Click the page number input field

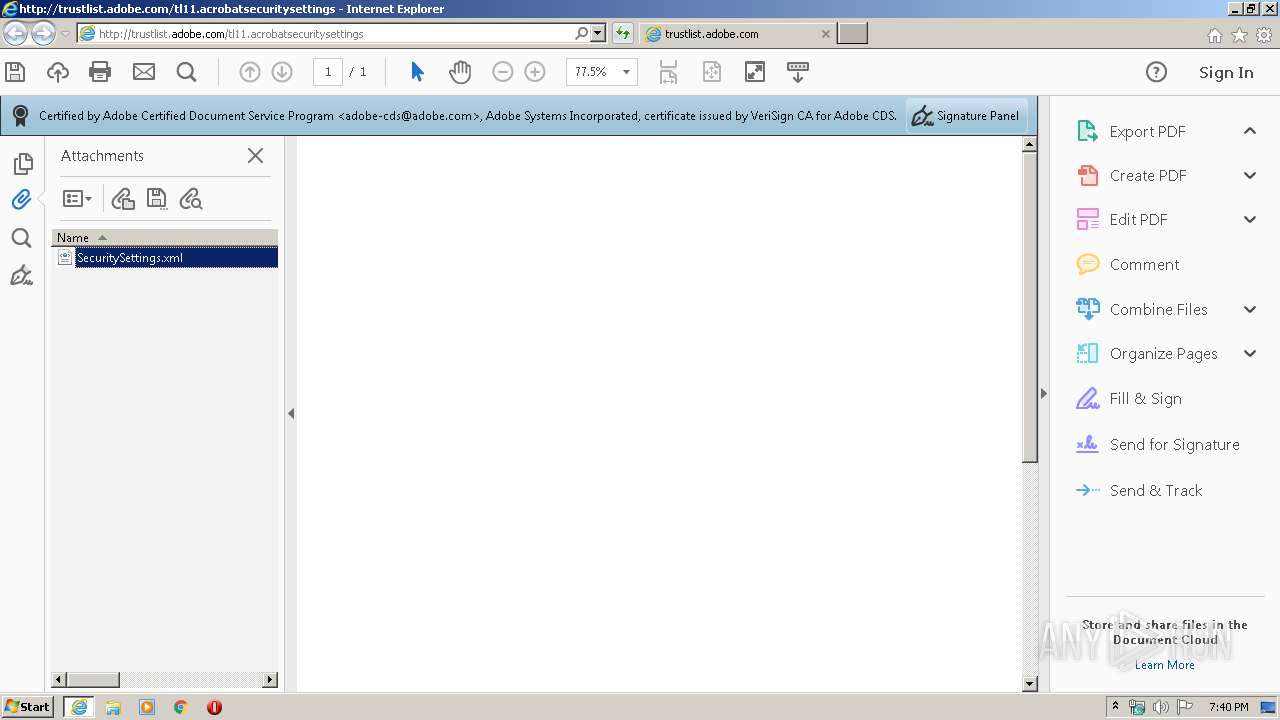(328, 72)
